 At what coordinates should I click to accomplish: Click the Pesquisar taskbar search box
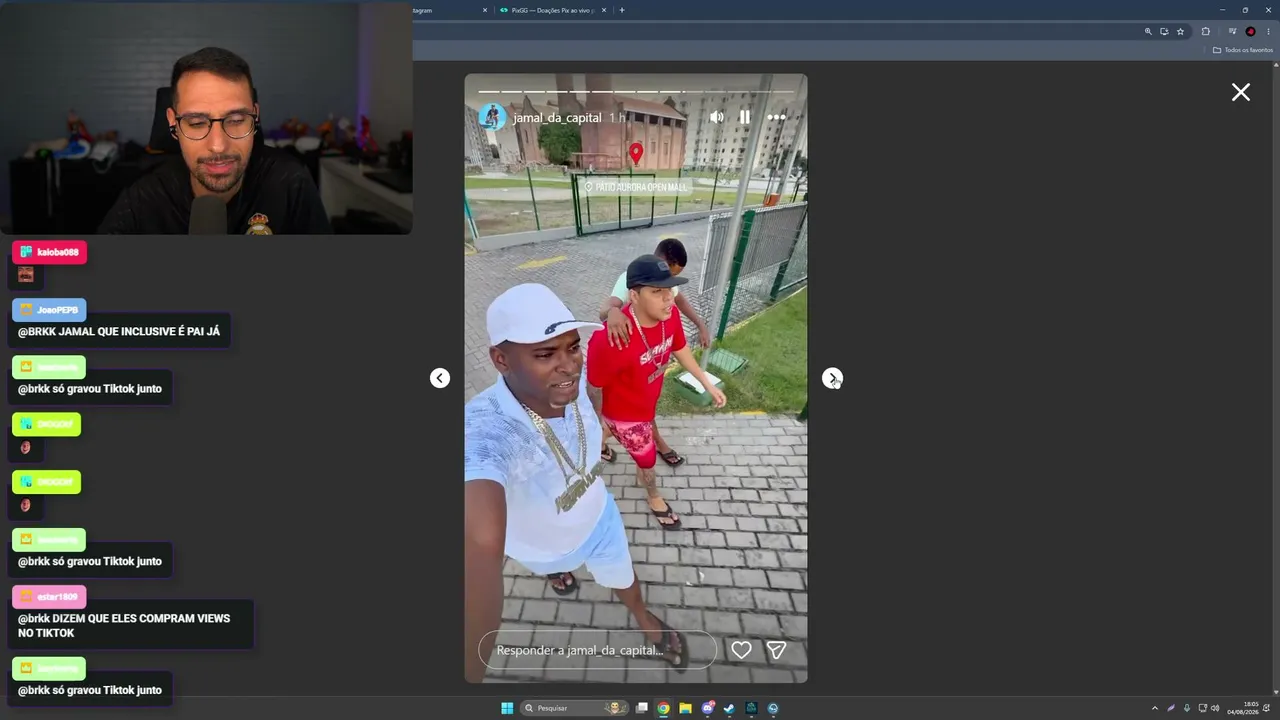coord(573,708)
